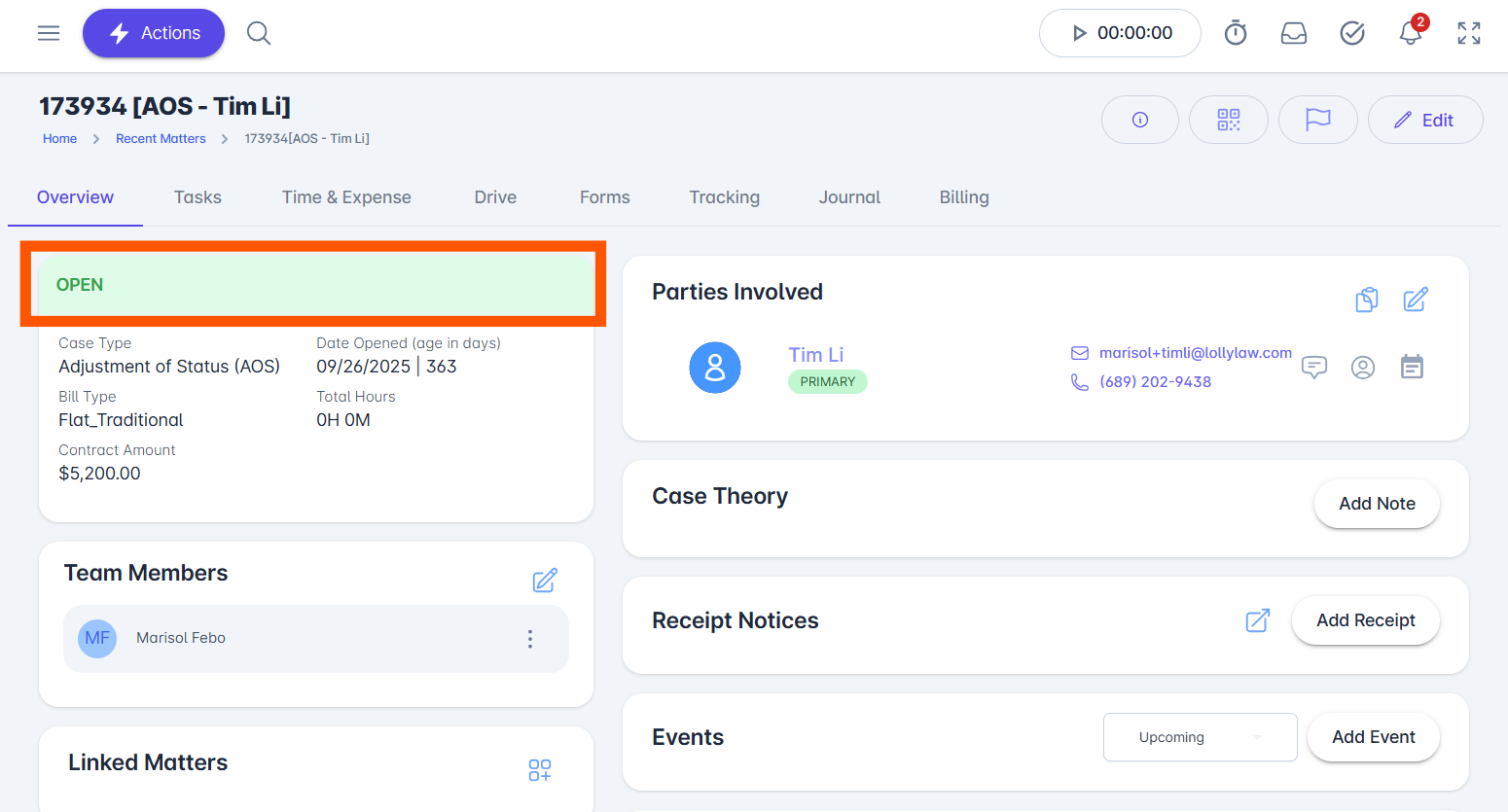Open the tasks checkmark circle icon
This screenshot has width=1508, height=812.
[1352, 33]
